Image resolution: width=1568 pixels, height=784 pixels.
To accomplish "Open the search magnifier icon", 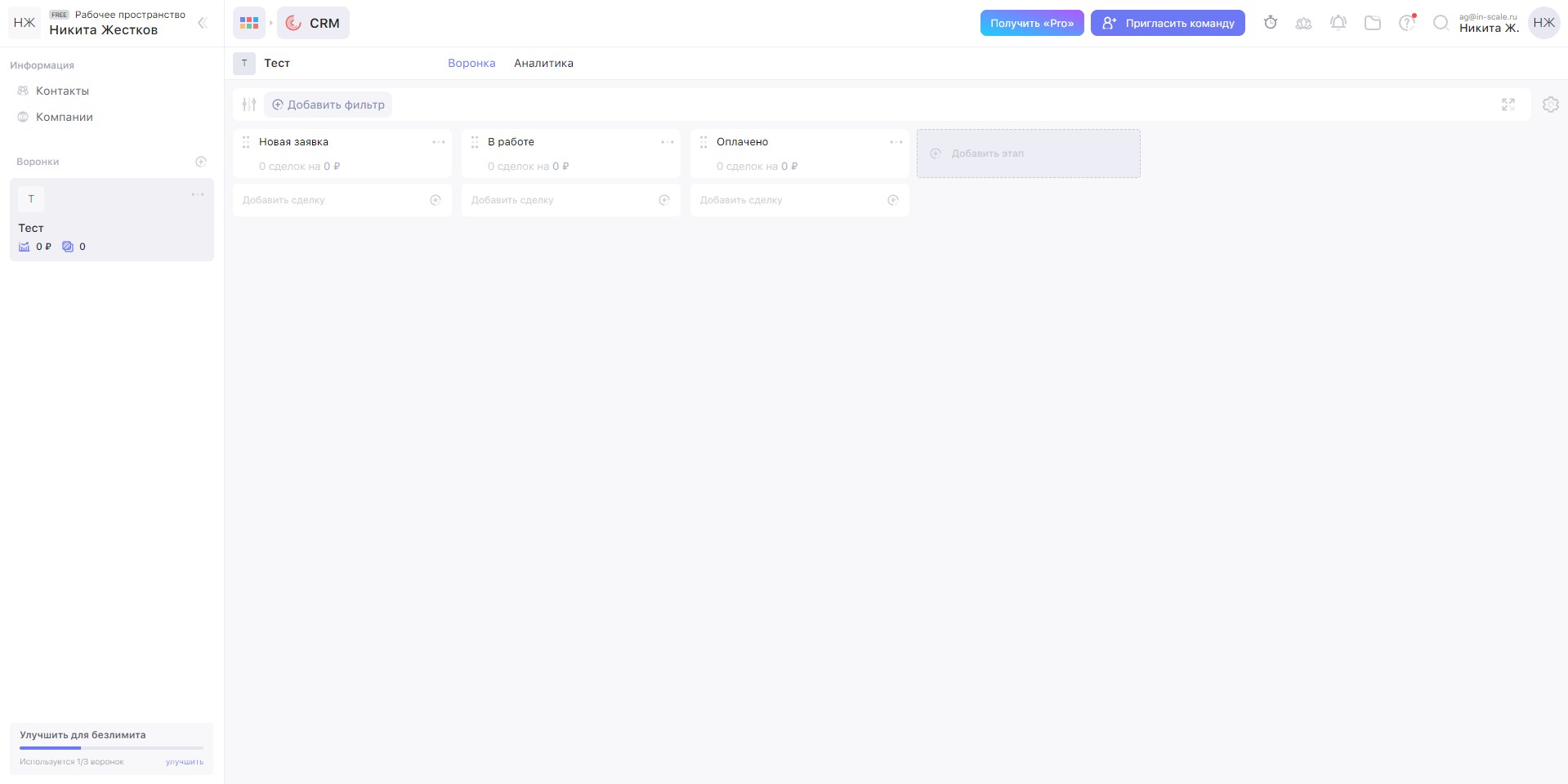I will pos(1441,23).
